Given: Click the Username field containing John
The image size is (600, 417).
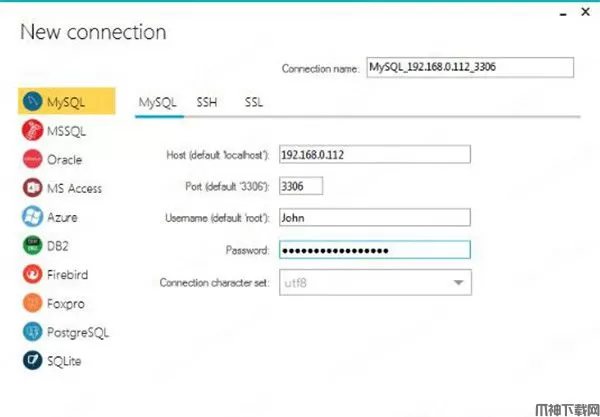Looking at the screenshot, I should [375, 218].
